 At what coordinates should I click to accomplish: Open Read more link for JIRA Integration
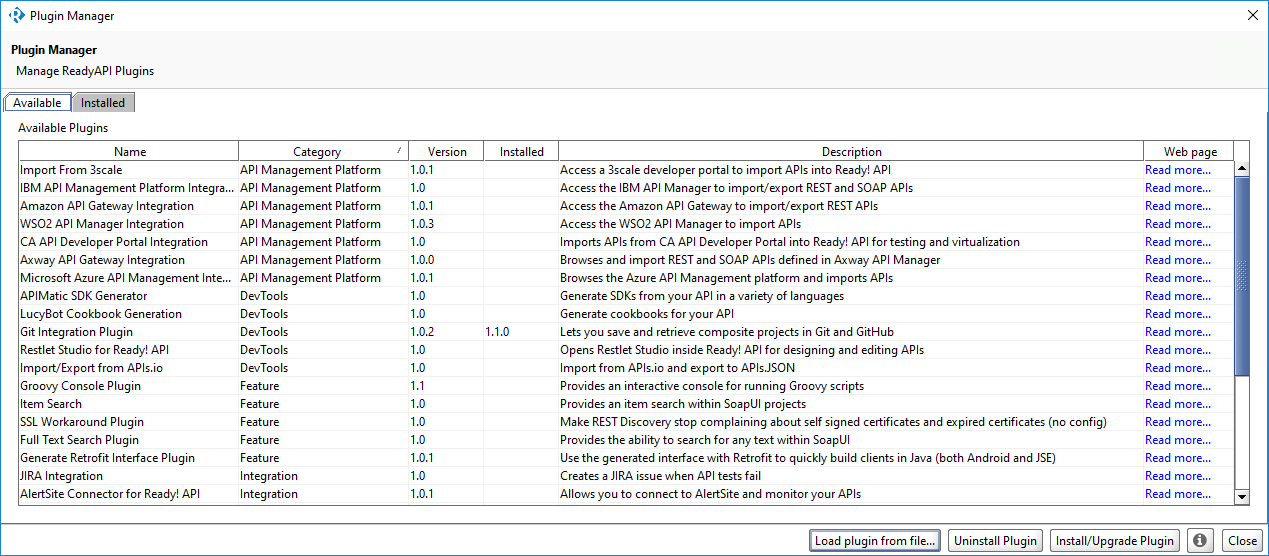point(1177,476)
